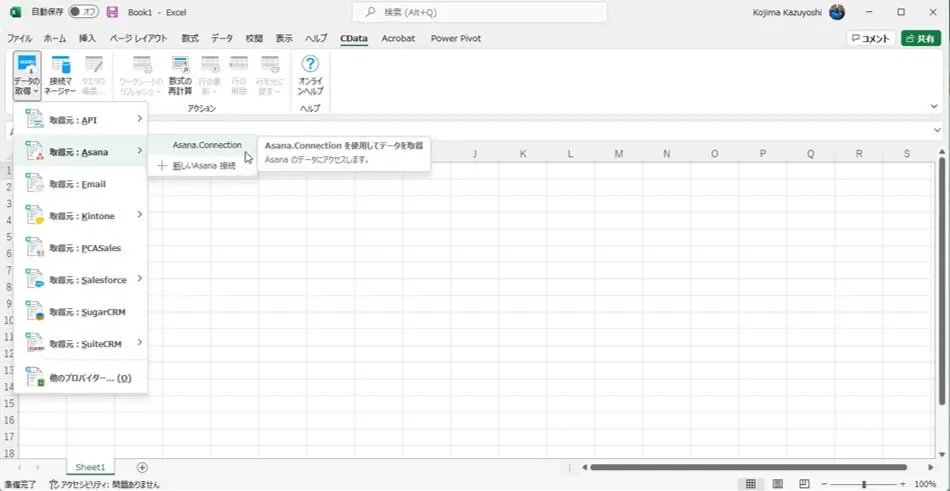The width and height of the screenshot is (950, 491).
Task: Switch to the ヘルプ tab
Action: [316, 38]
